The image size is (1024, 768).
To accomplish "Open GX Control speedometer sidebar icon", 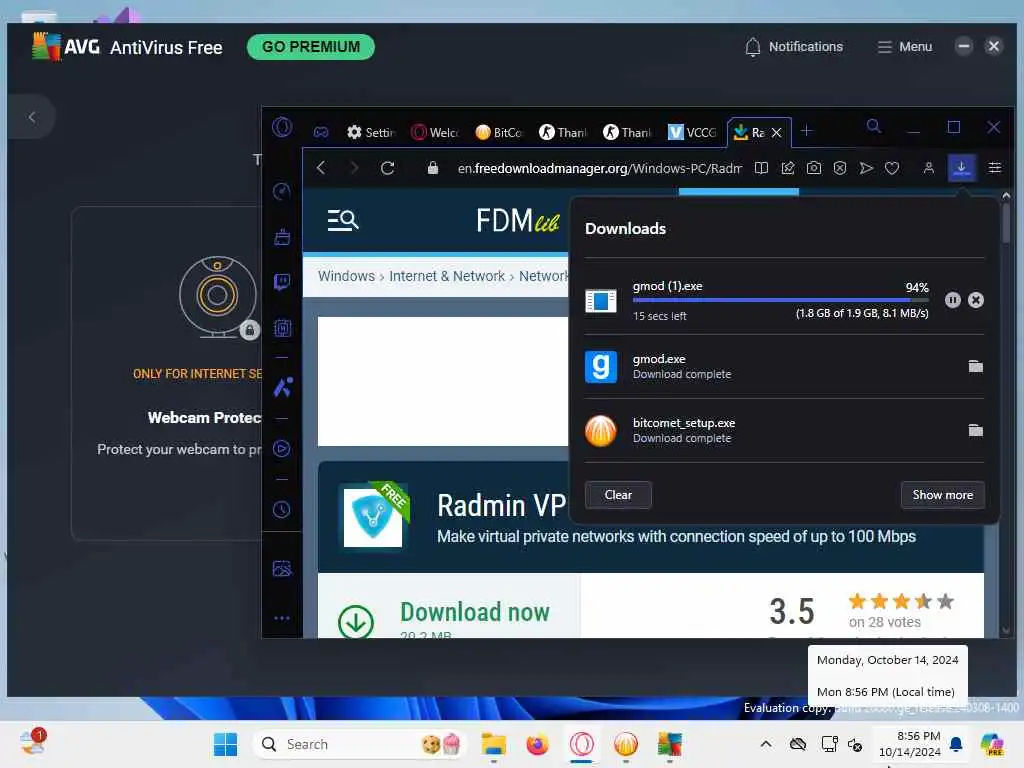I will [281, 191].
